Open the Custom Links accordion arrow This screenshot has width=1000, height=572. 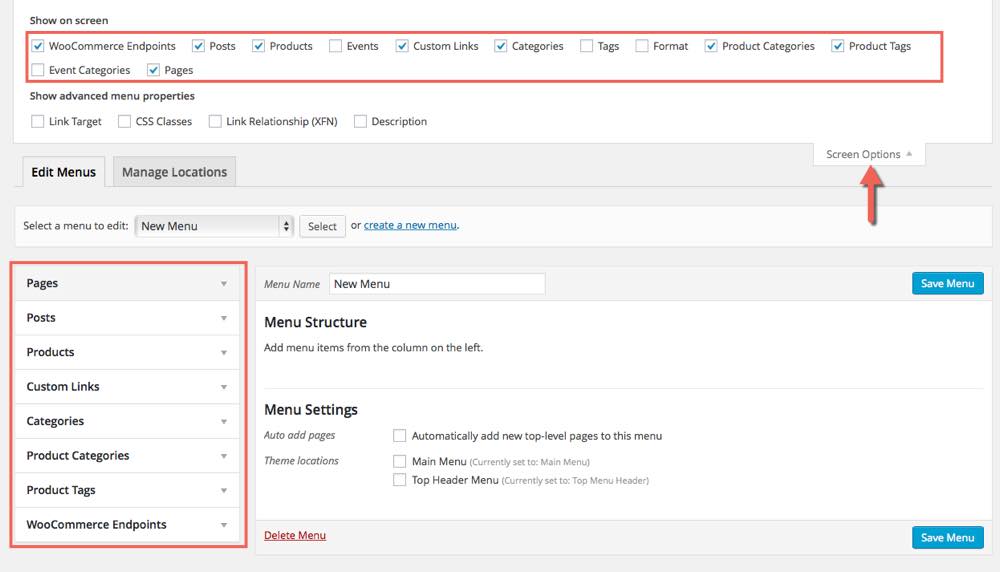click(224, 387)
